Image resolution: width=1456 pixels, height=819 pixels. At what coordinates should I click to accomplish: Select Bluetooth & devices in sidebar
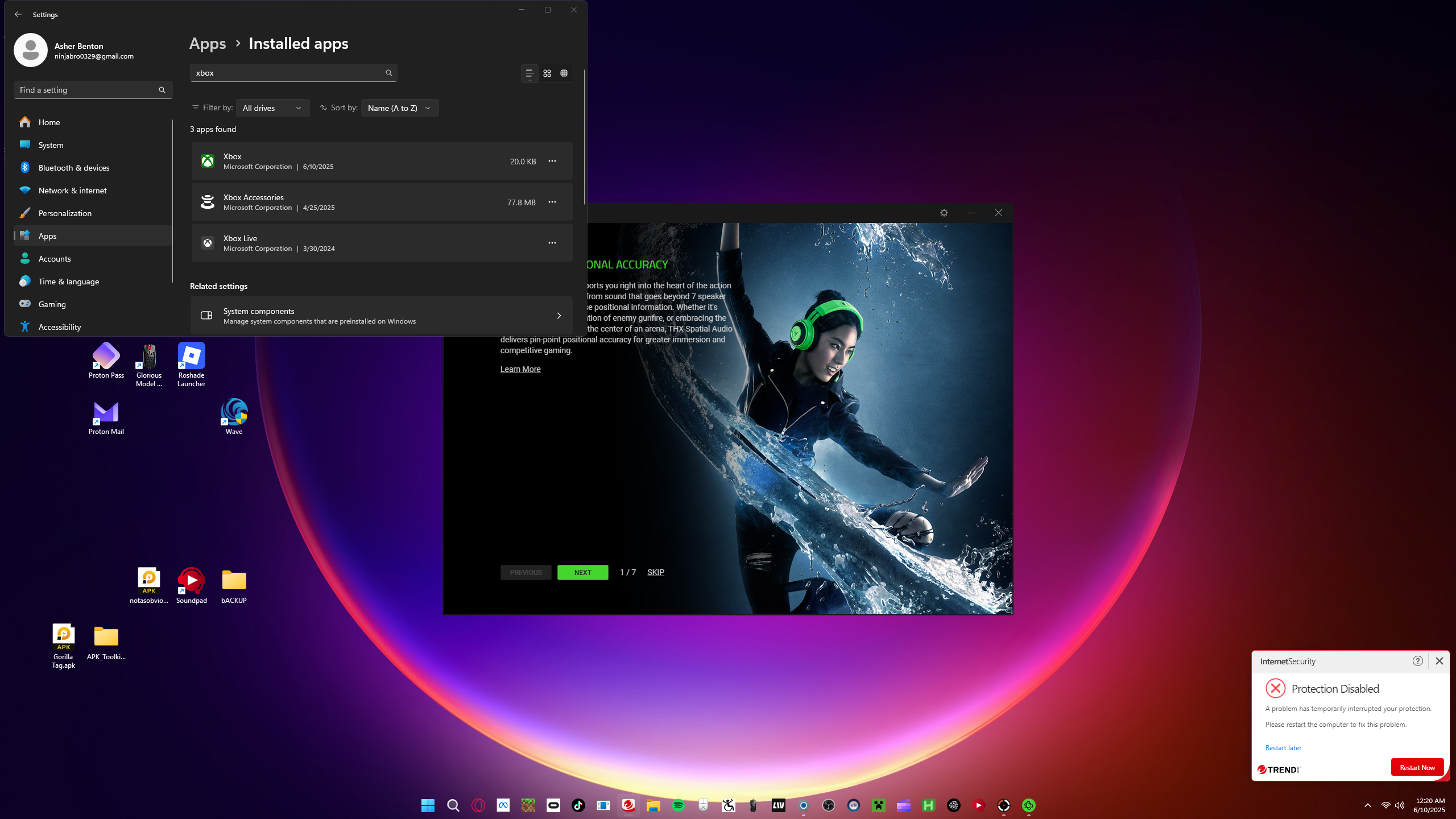[x=74, y=168]
